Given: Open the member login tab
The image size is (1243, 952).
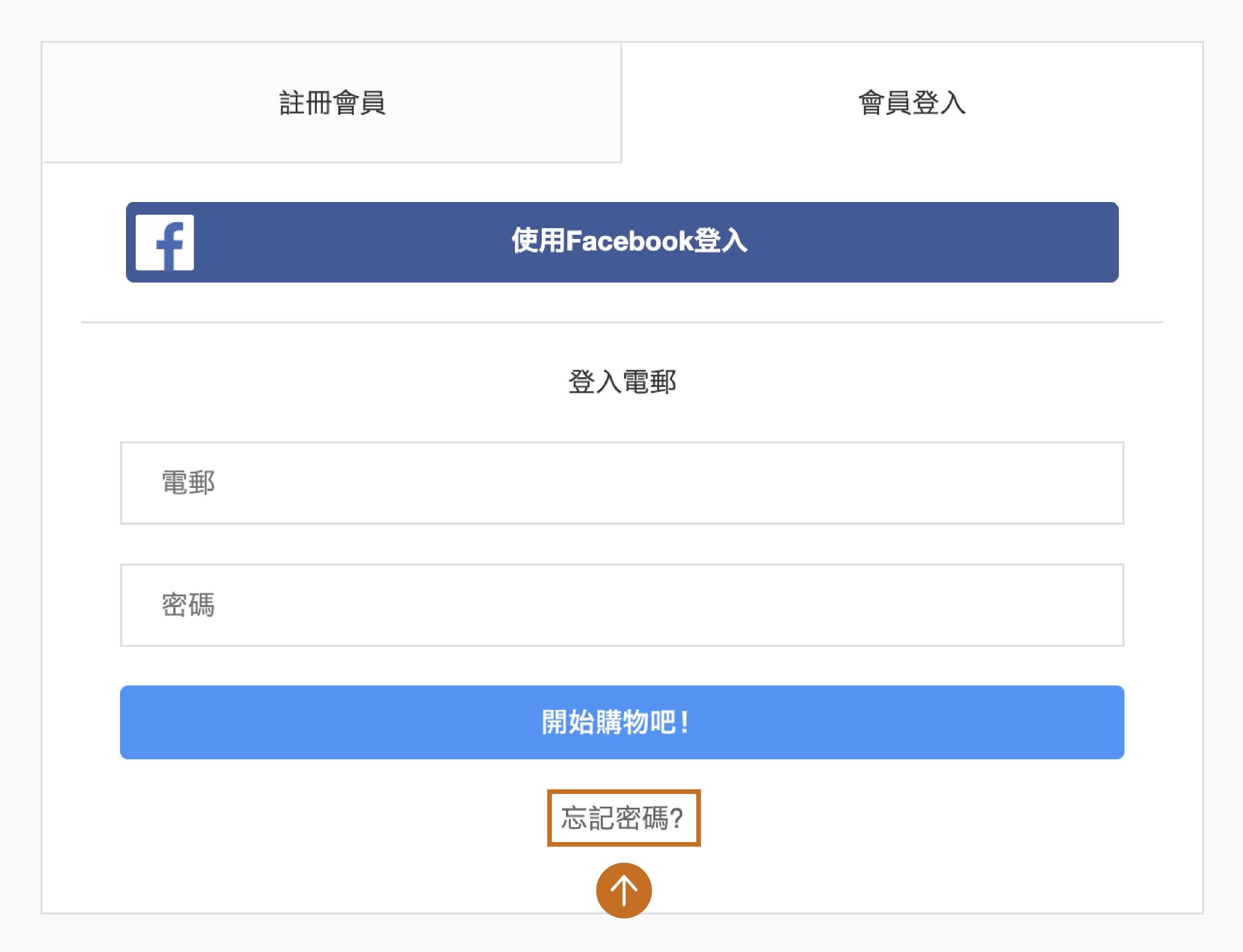Looking at the screenshot, I should tap(912, 103).
